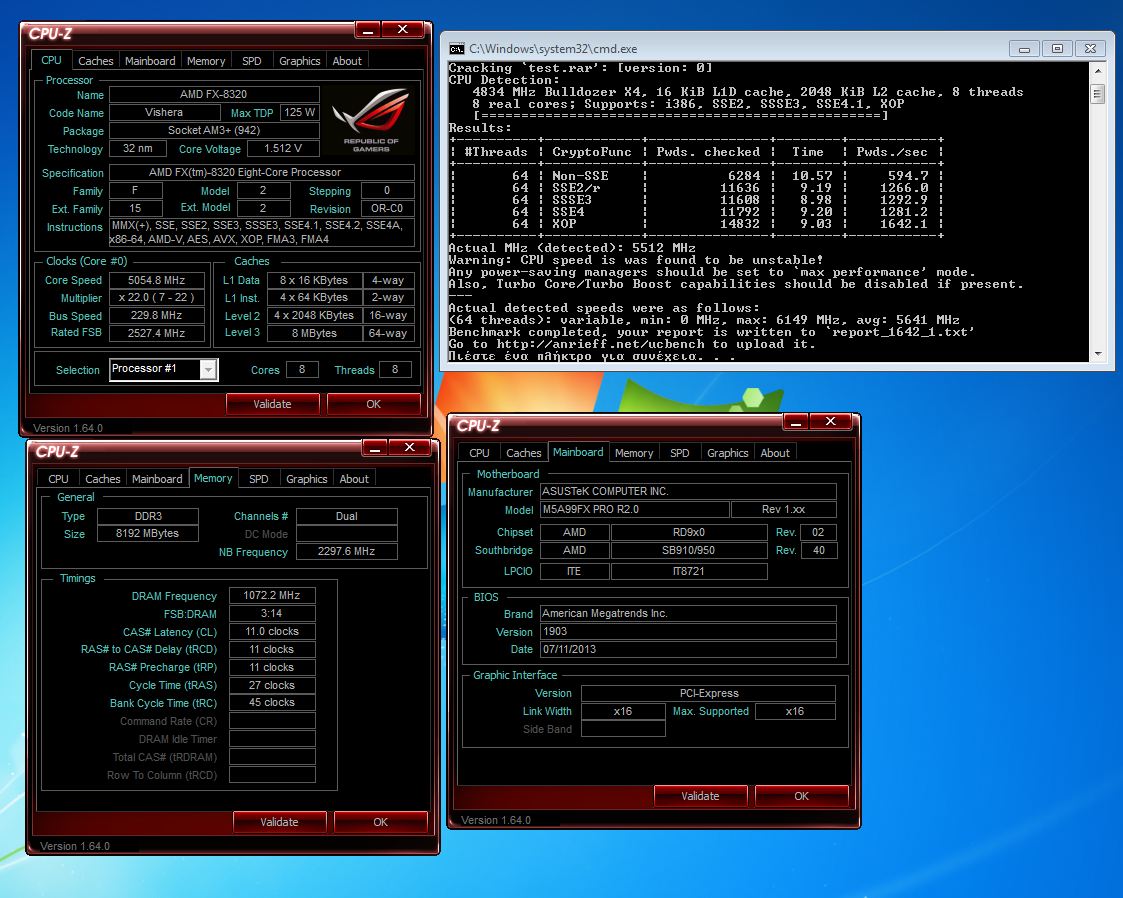Go to Graphics tab in the CPU-Z Mainboard window
This screenshot has width=1123, height=898.
pos(728,453)
